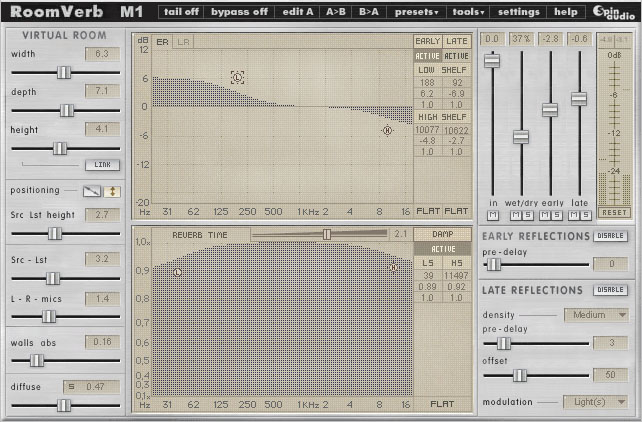Solo the late channel
This screenshot has height=422, width=642.
tap(585, 215)
